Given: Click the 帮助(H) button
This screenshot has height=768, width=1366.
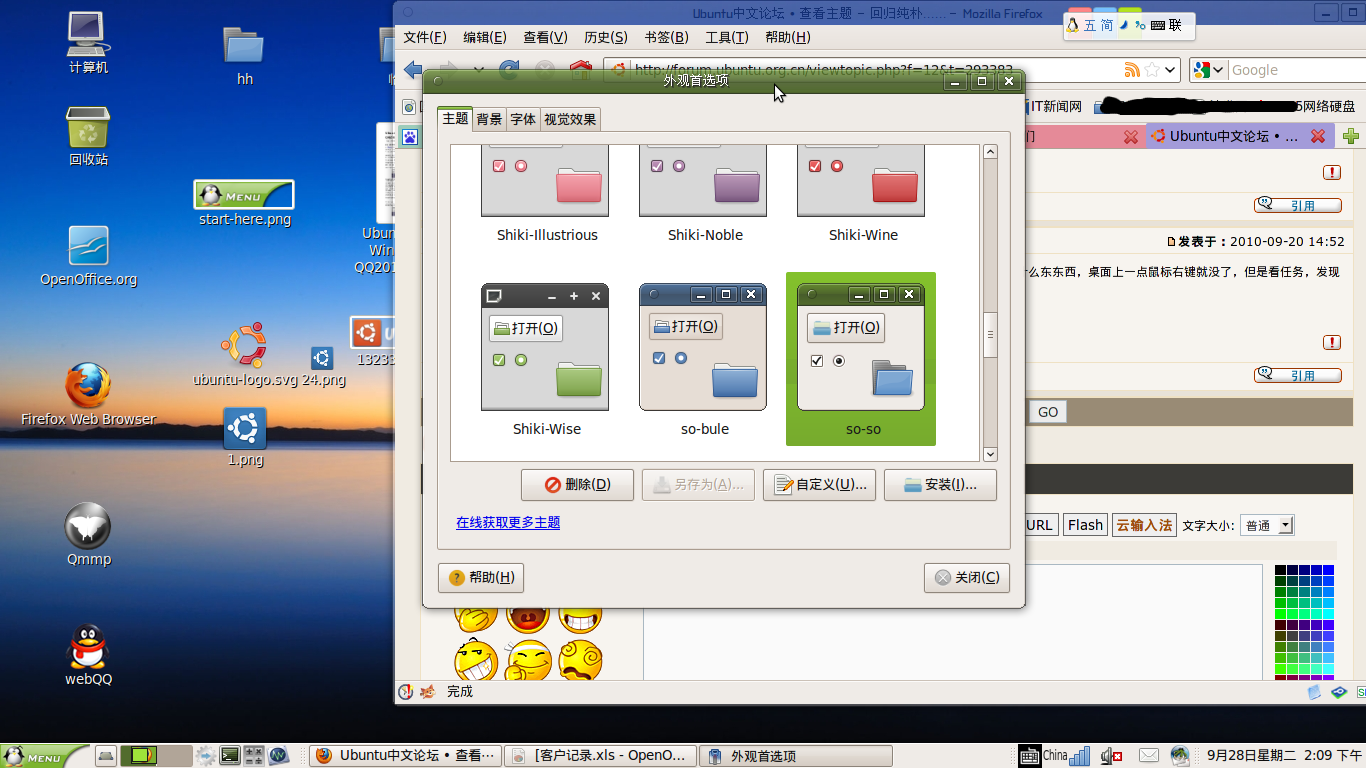Looking at the screenshot, I should (481, 577).
